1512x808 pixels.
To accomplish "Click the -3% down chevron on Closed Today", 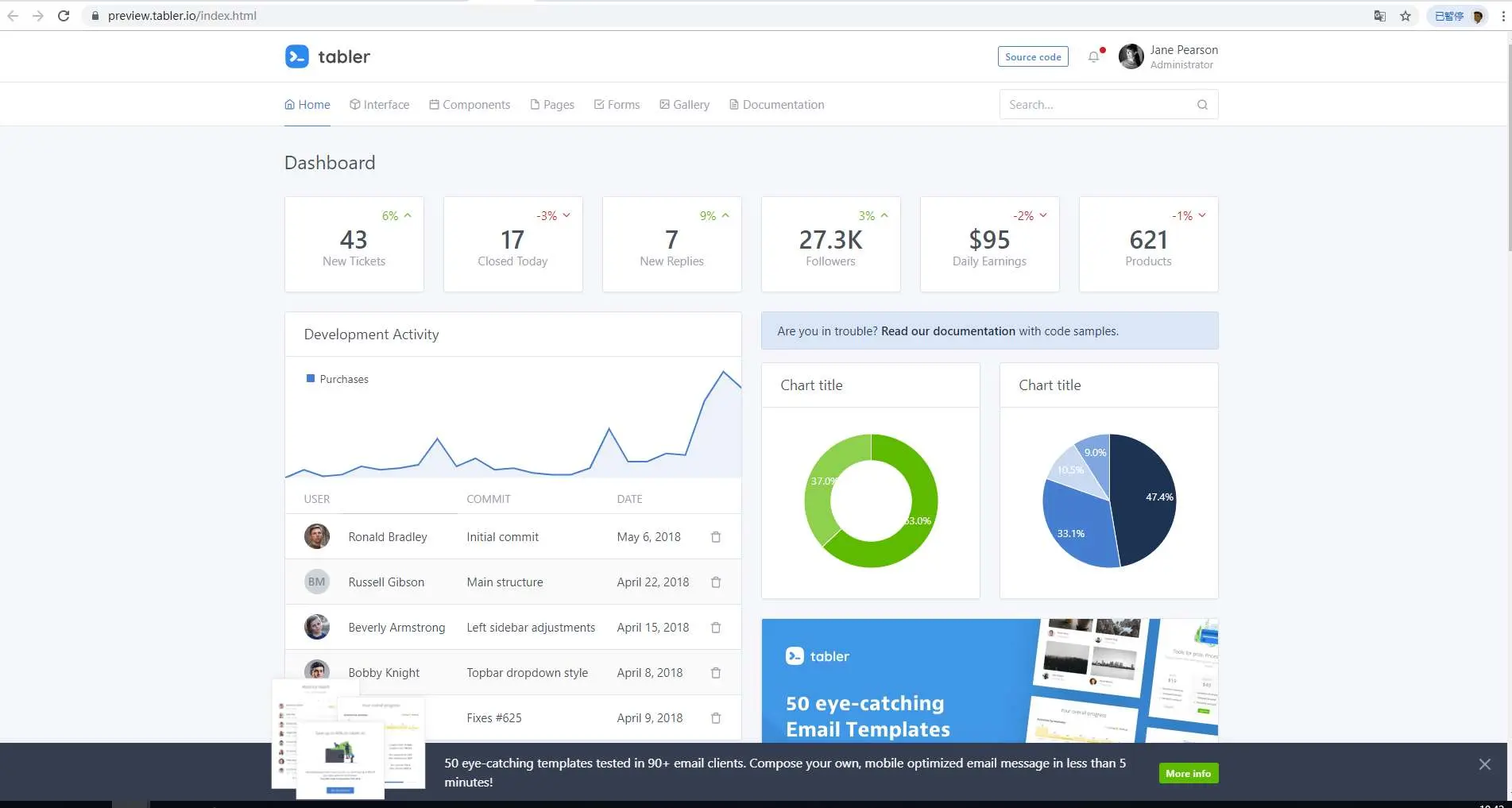I will 567,215.
